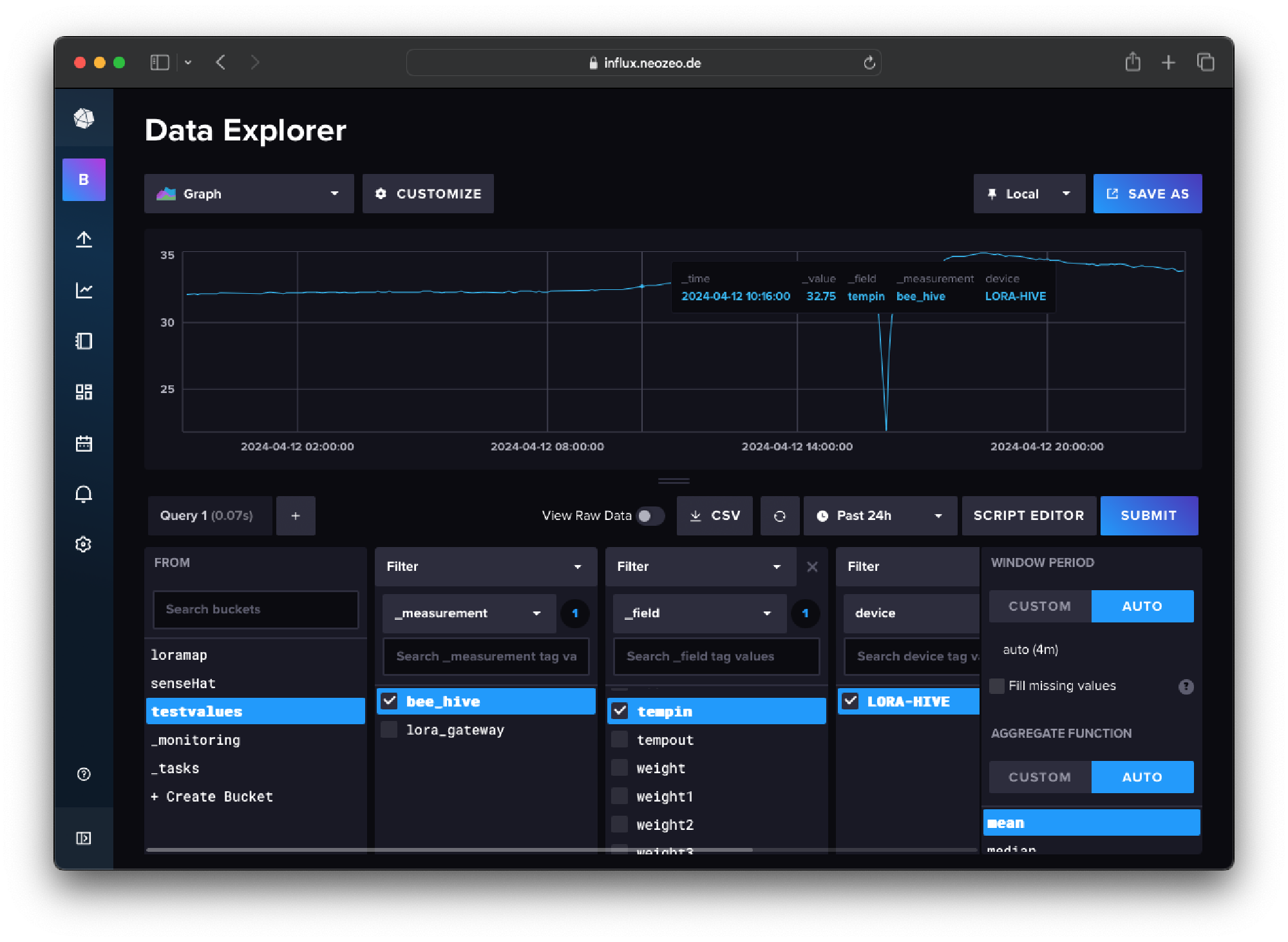The height and width of the screenshot is (942, 1288).
Task: Switch Window Period to CUSTOM
Action: coord(1039,606)
